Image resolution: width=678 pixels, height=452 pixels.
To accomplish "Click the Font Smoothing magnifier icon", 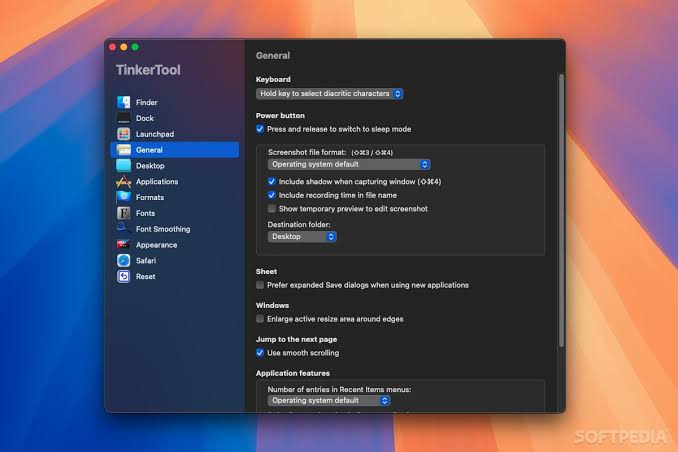I will (124, 229).
